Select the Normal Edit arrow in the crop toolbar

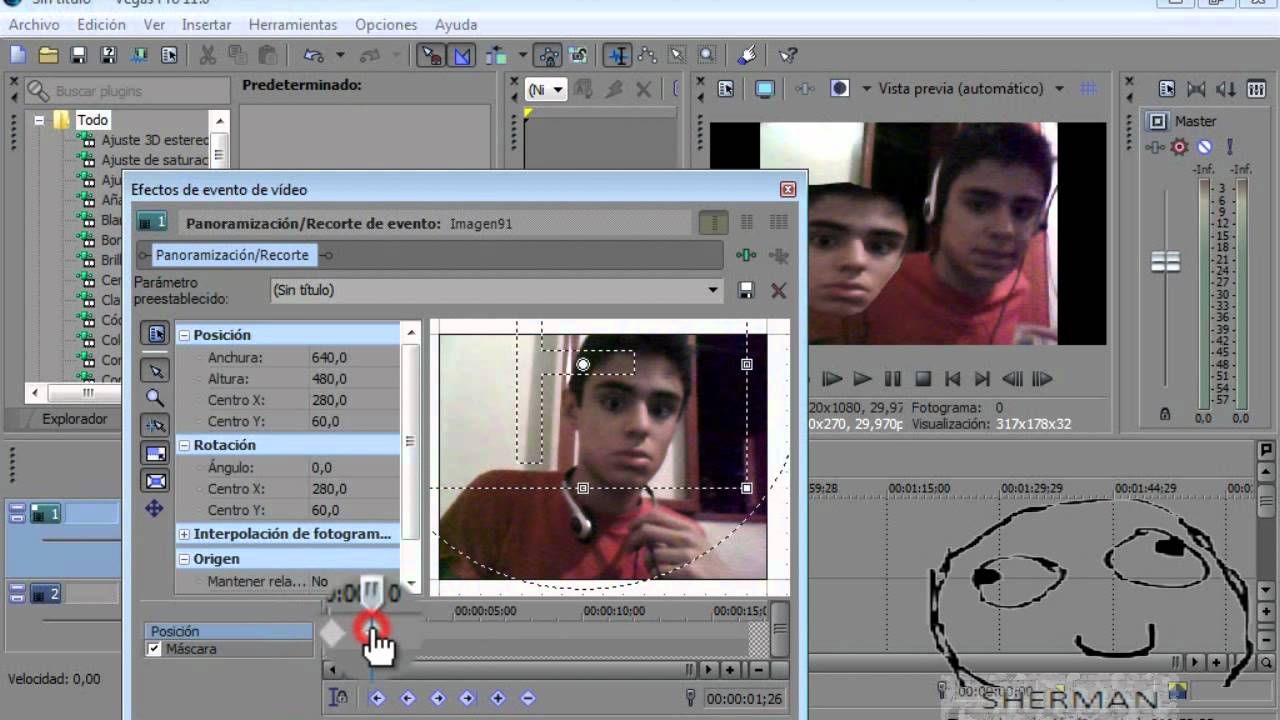coord(155,371)
